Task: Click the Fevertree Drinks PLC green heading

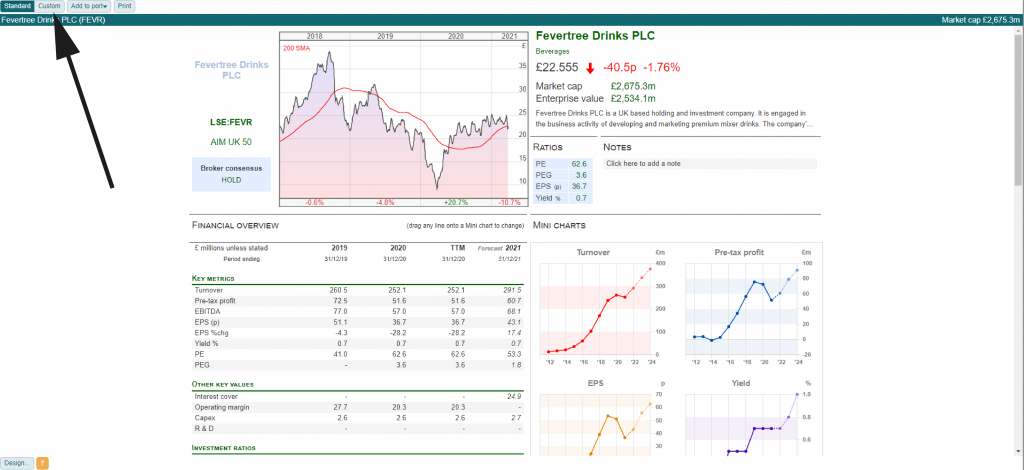Action: point(595,36)
